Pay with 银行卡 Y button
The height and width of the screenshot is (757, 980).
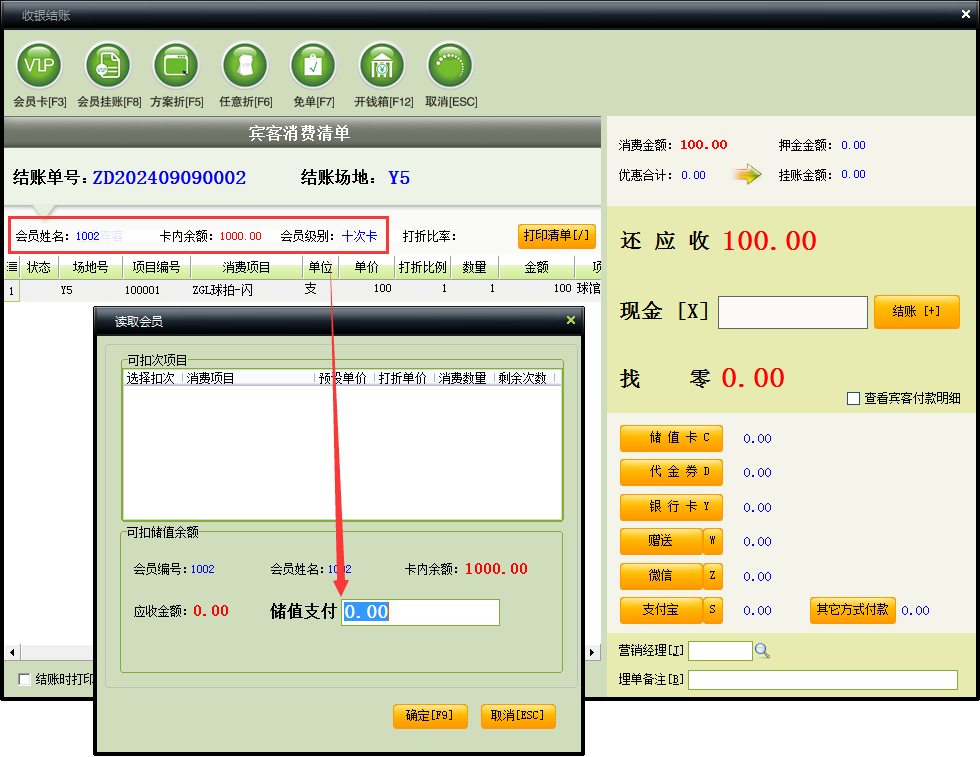pyautogui.click(x=671, y=507)
